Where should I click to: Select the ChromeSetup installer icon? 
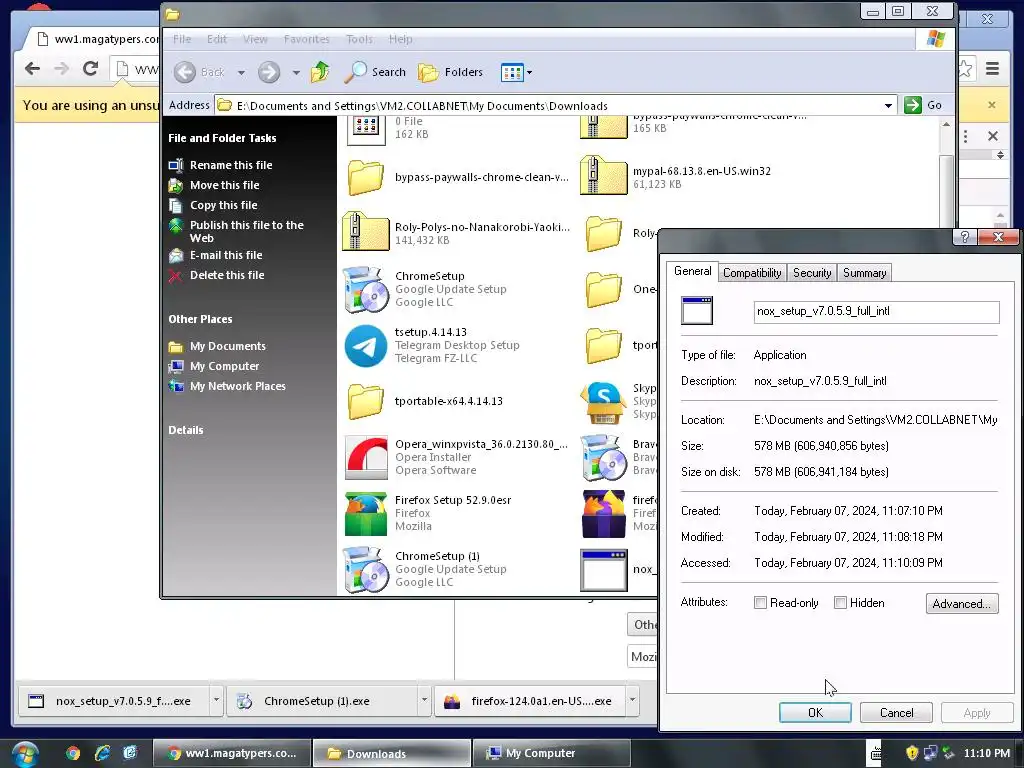point(366,289)
